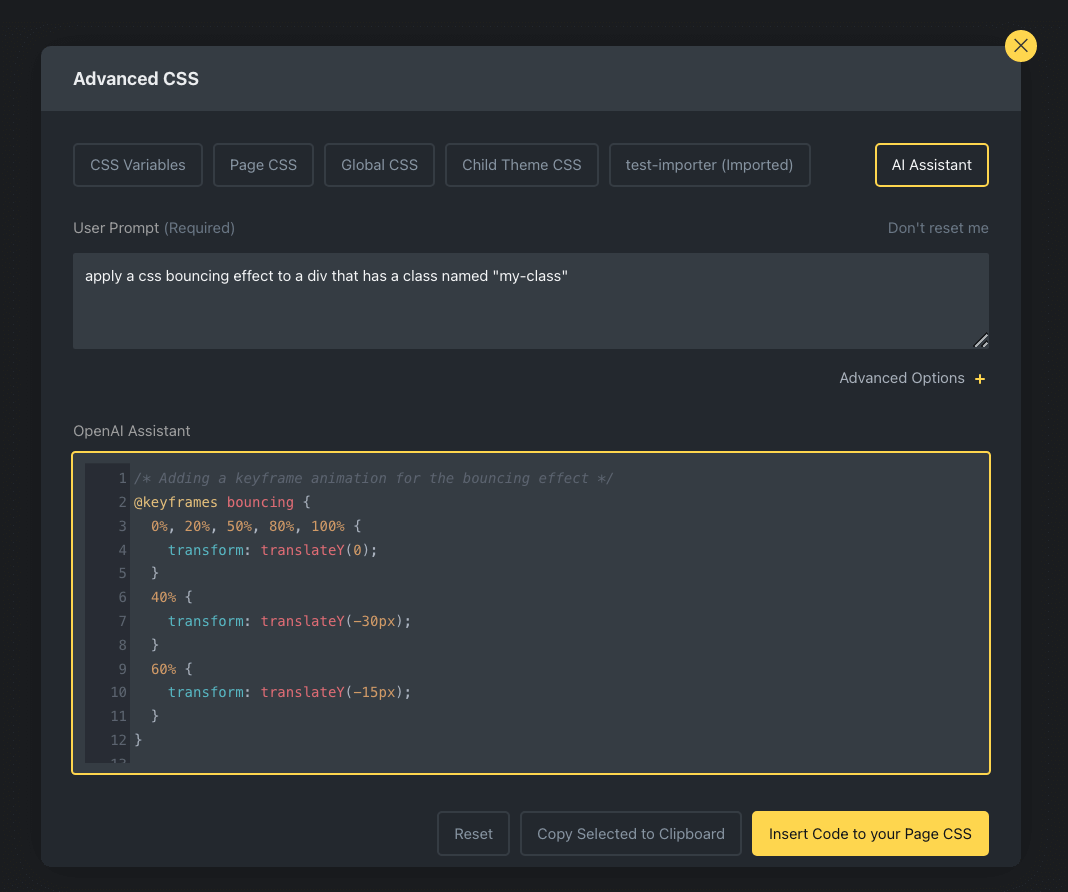Click the "@keyframes bouncing" code line
1068x892 pixels.
tap(222, 502)
